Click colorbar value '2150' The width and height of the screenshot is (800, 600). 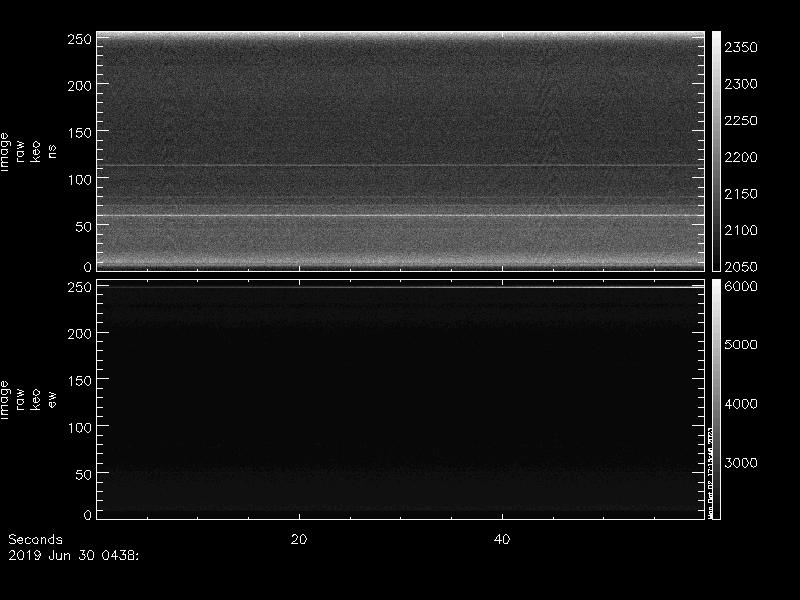[x=741, y=194]
